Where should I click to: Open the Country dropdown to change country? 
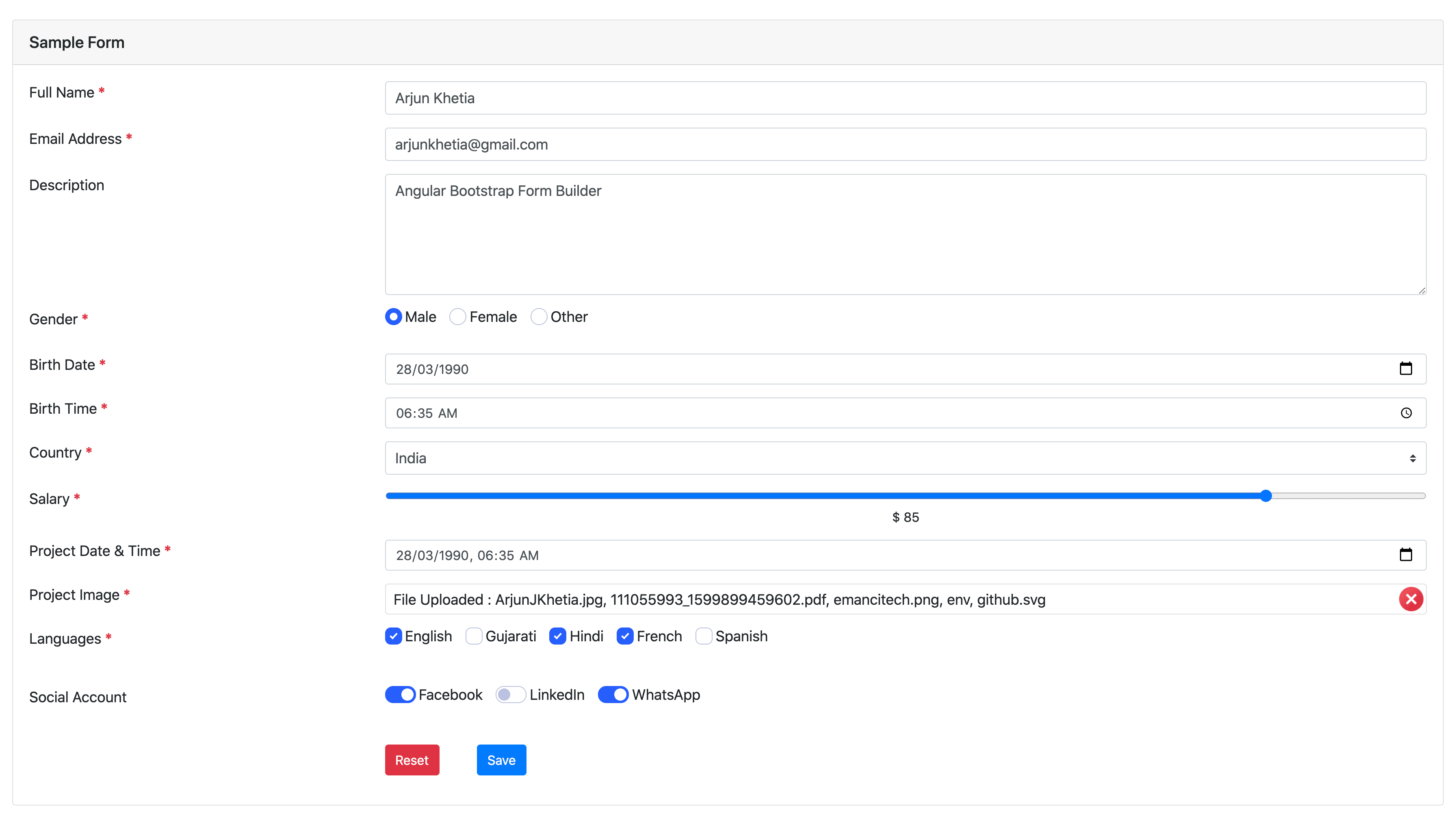tap(905, 458)
